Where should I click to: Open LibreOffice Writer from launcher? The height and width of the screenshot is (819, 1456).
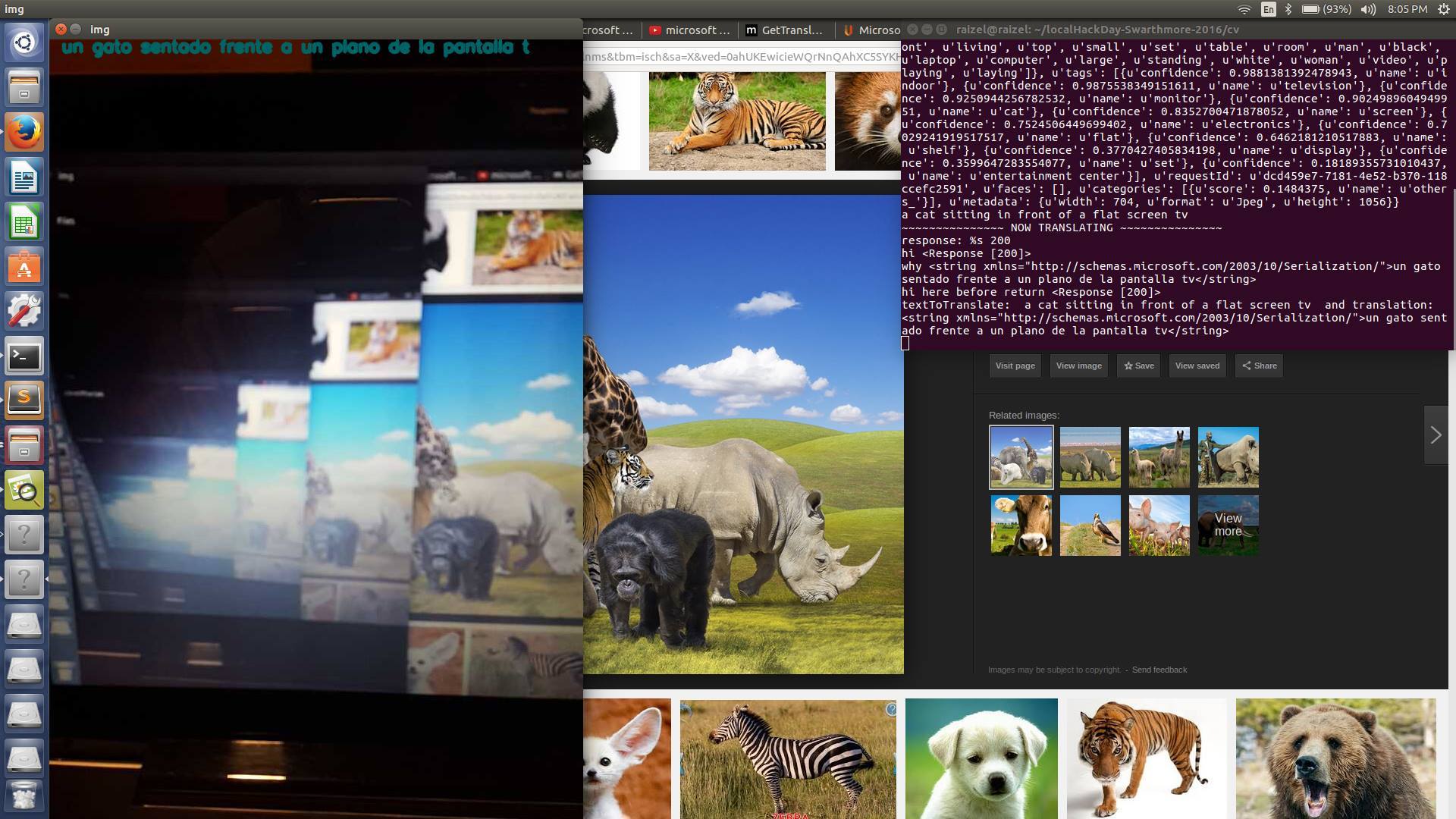click(x=24, y=177)
